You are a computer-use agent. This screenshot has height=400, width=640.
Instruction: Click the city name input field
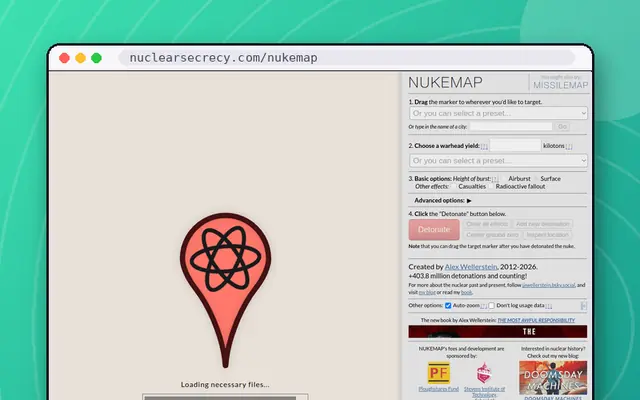[511, 127]
